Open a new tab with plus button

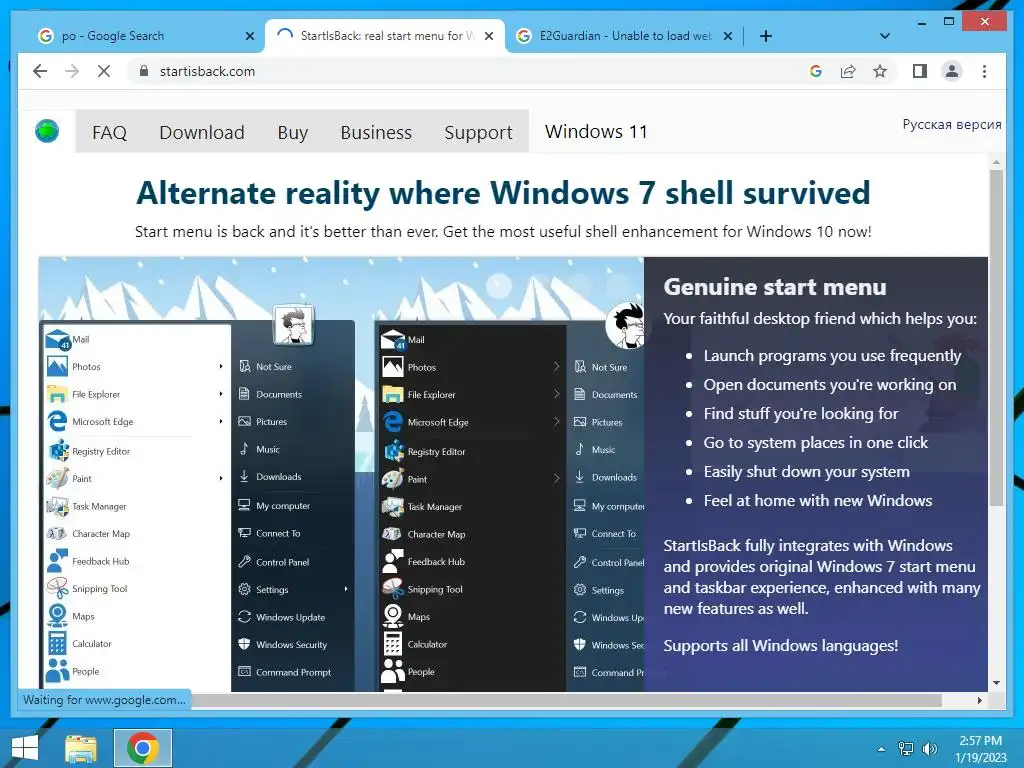(x=766, y=36)
